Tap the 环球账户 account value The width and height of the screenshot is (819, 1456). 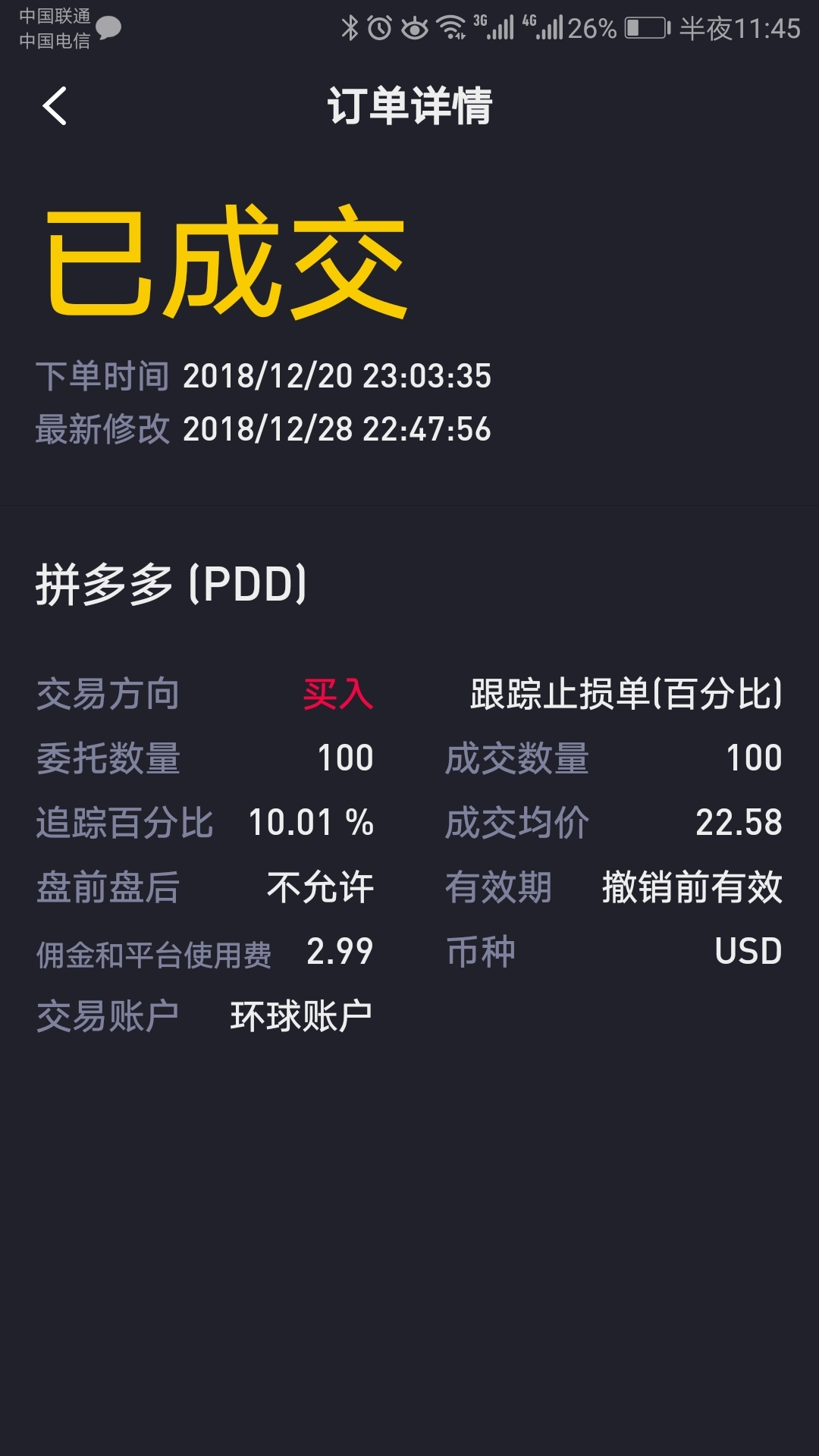tap(301, 1016)
